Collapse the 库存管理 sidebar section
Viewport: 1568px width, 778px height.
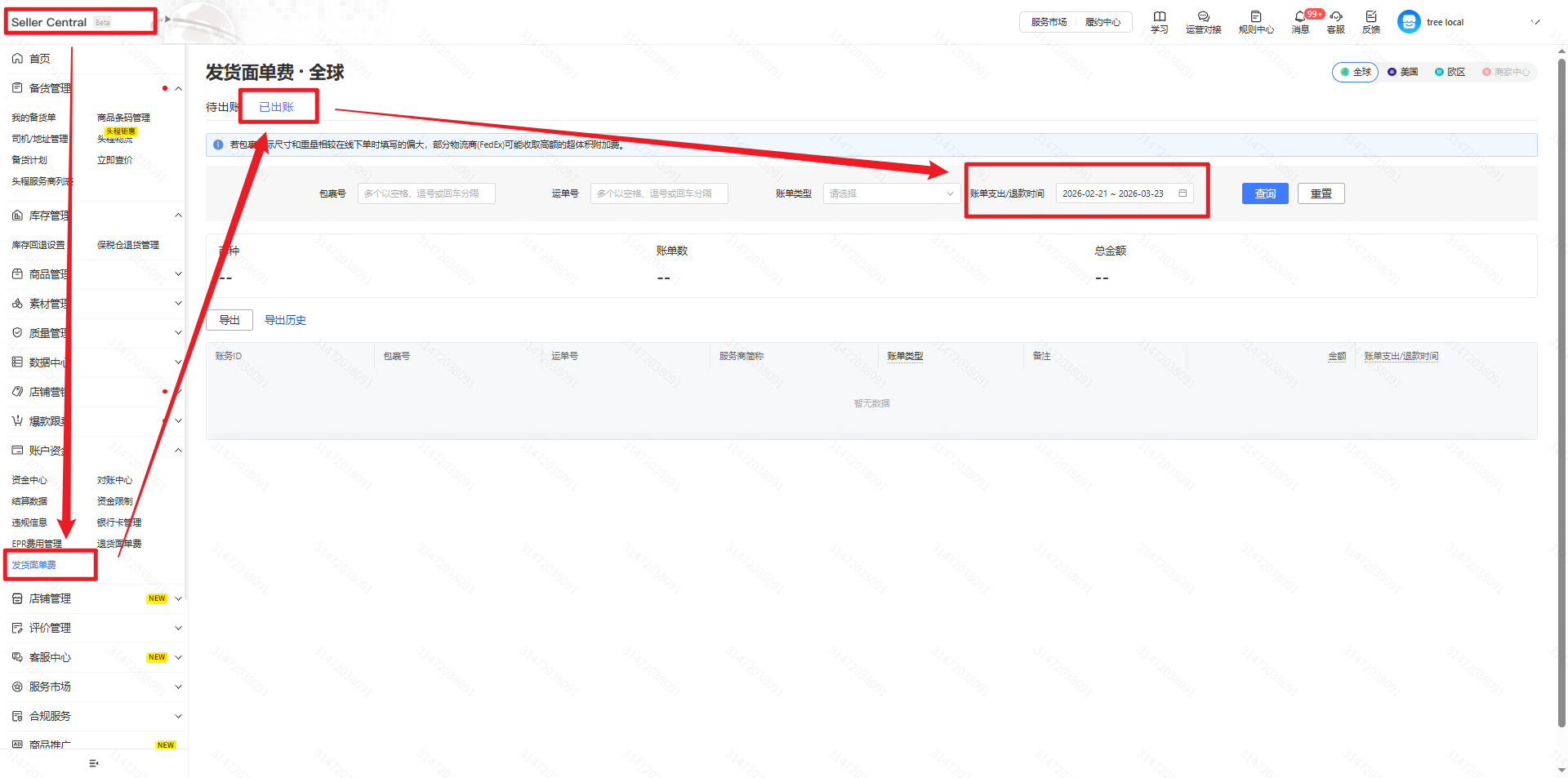click(x=178, y=216)
